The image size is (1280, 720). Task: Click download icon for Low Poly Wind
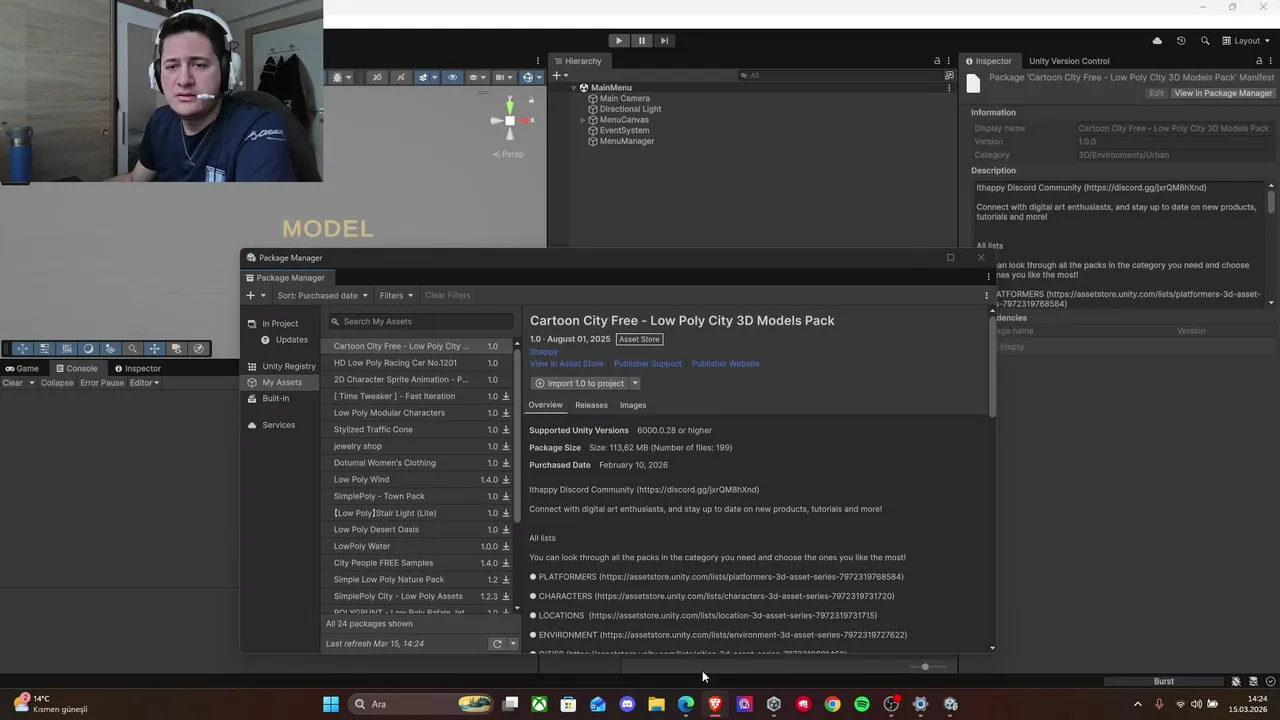pos(506,480)
